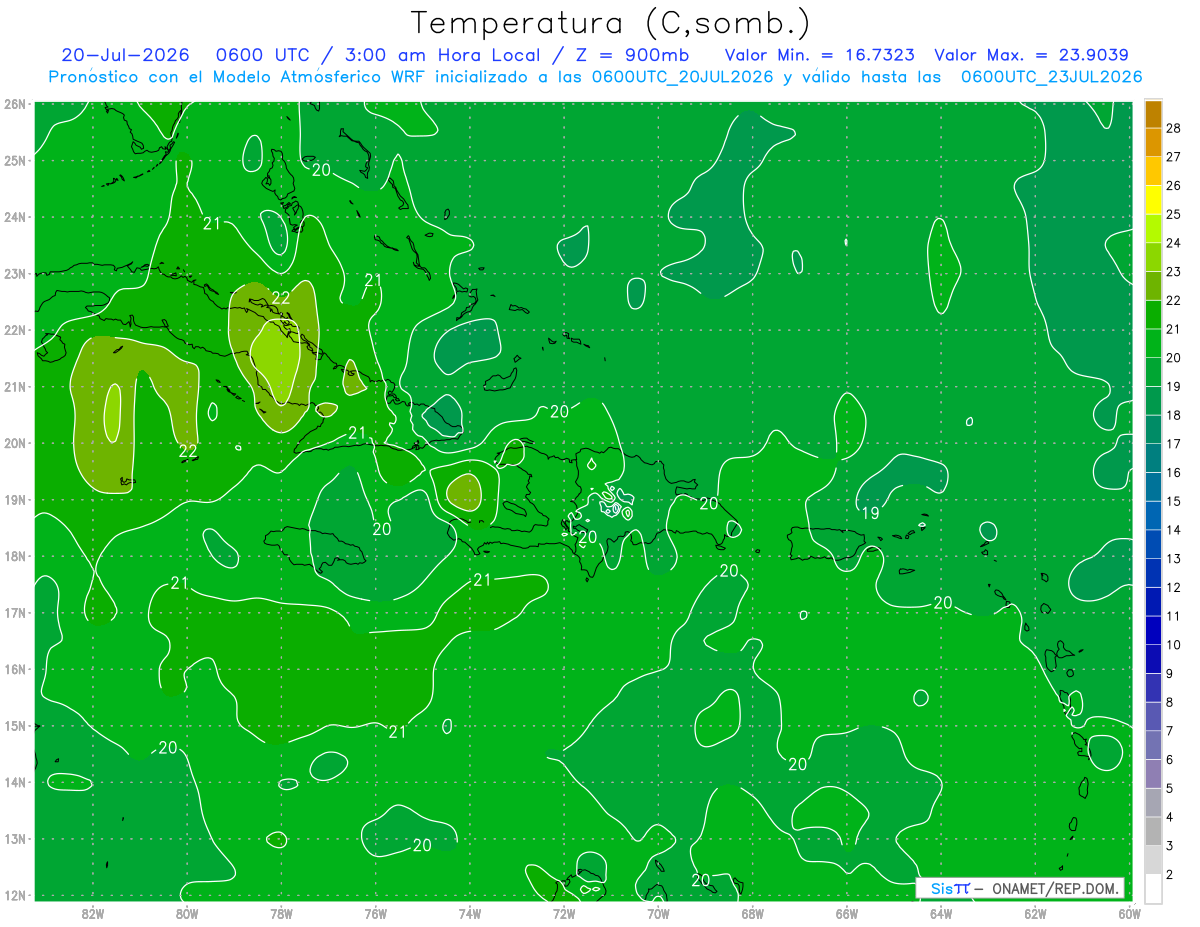Click legend value '16' on the color bar
Viewport: 1200px width, 927px height.
[1173, 472]
